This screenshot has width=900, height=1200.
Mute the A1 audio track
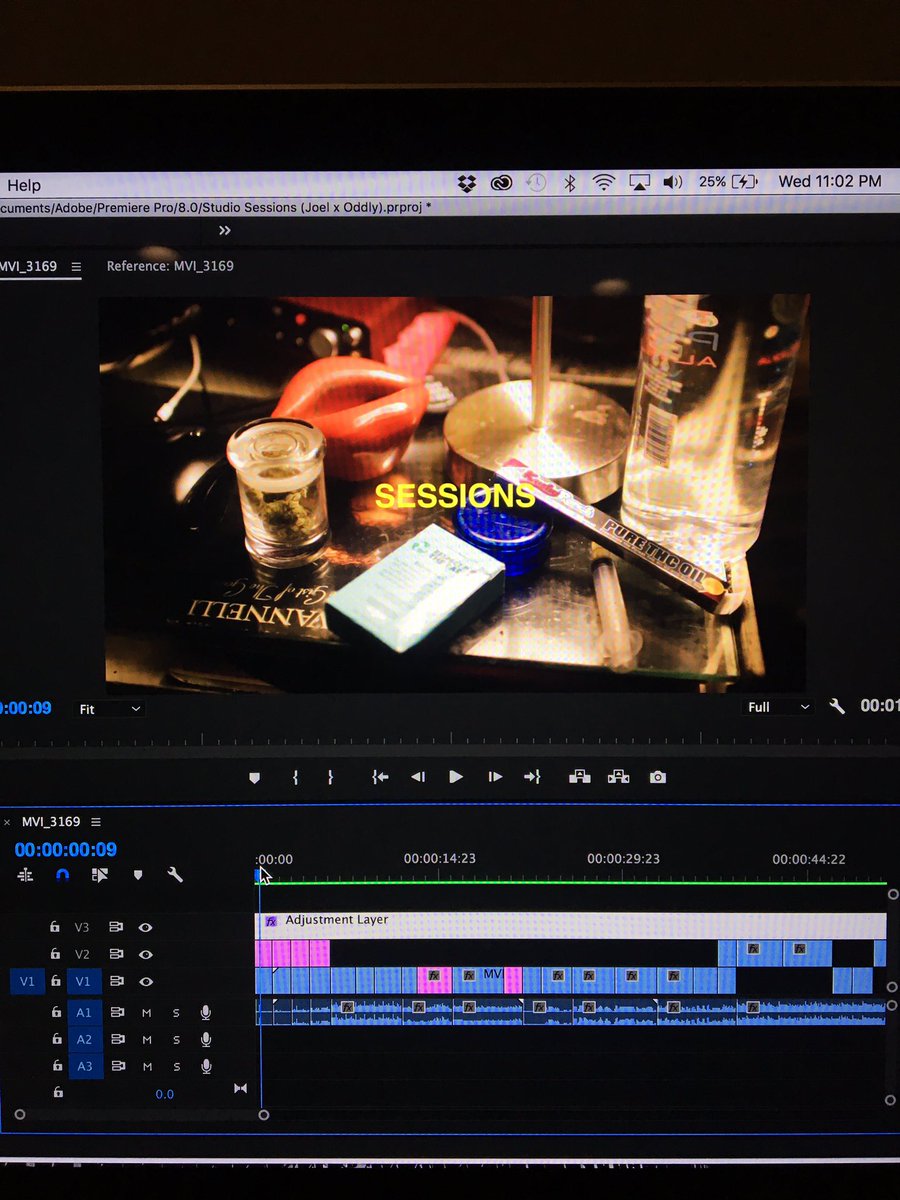[x=146, y=1012]
